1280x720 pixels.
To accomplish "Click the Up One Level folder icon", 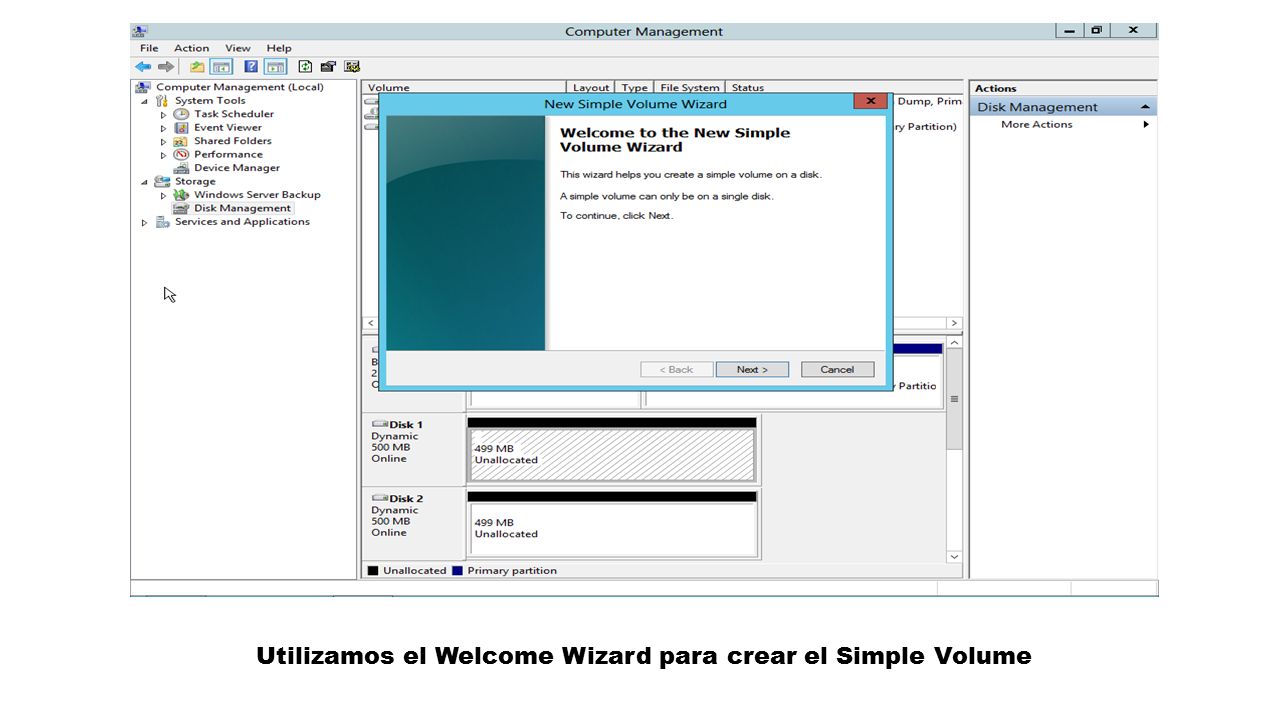I will 197,67.
